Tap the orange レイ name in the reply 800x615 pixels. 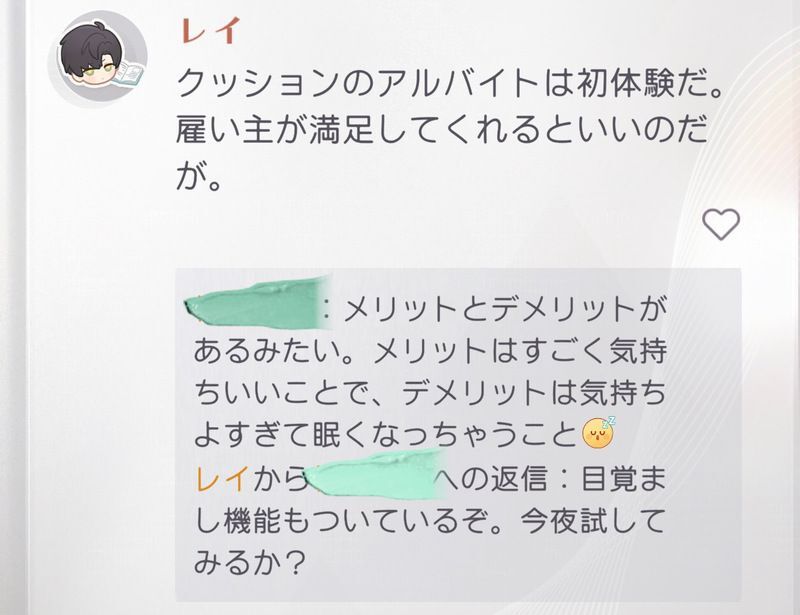click(222, 480)
